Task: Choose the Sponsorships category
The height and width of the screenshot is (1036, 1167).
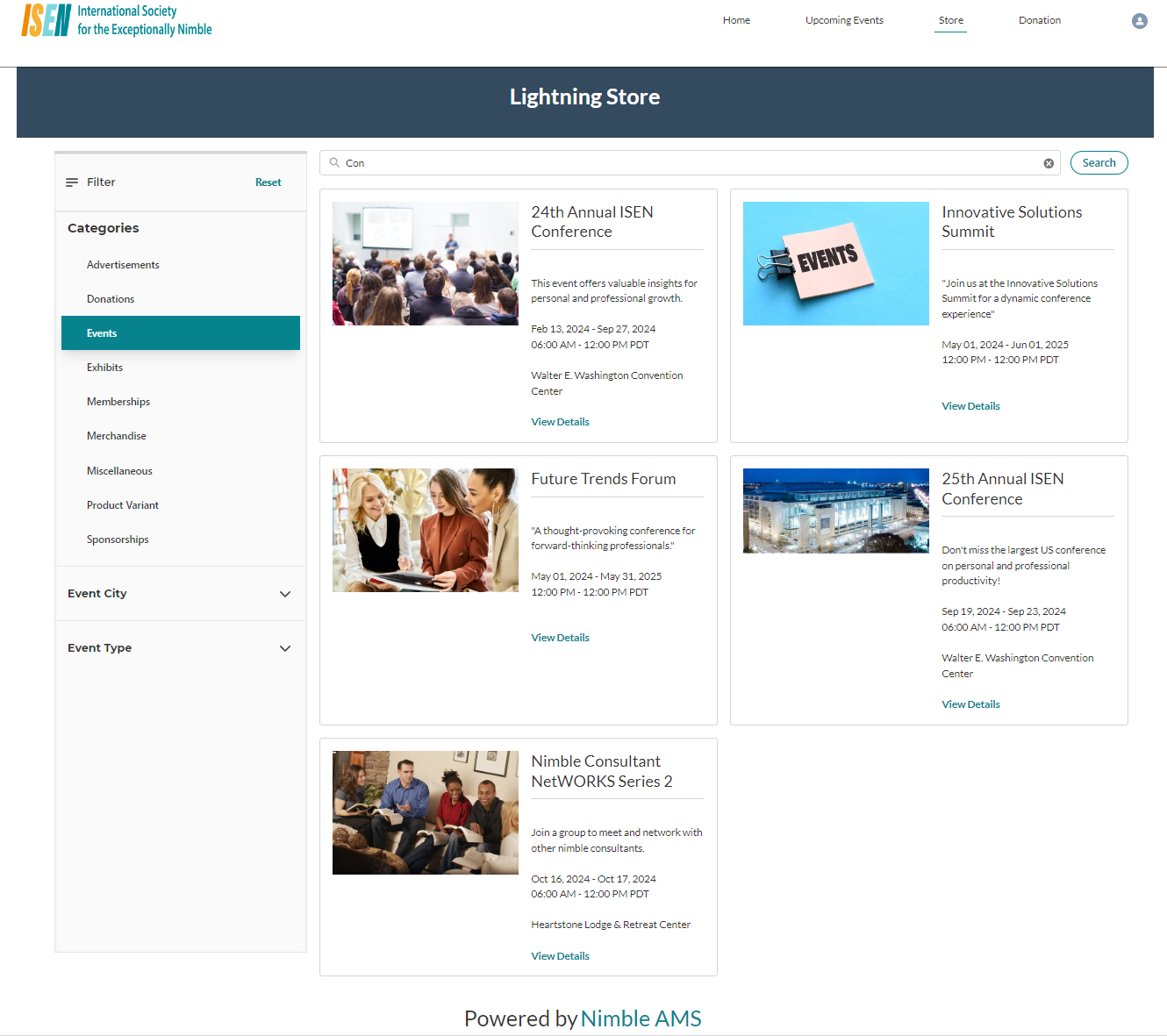Action: click(x=118, y=539)
